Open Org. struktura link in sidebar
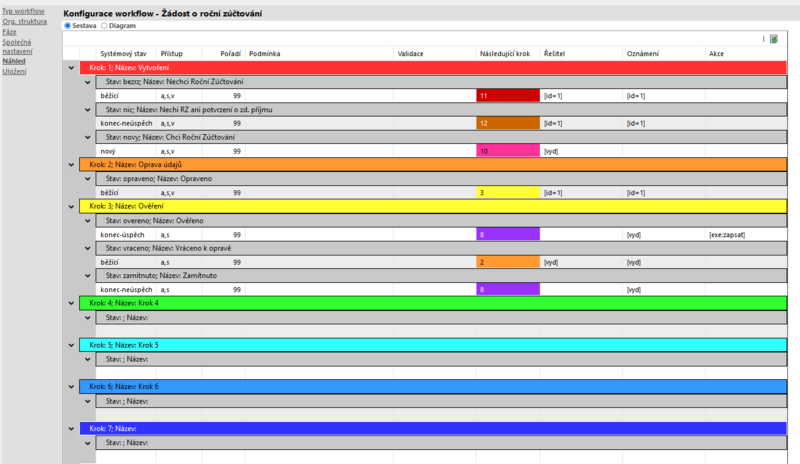800x464 pixels. pyautogui.click(x=24, y=21)
